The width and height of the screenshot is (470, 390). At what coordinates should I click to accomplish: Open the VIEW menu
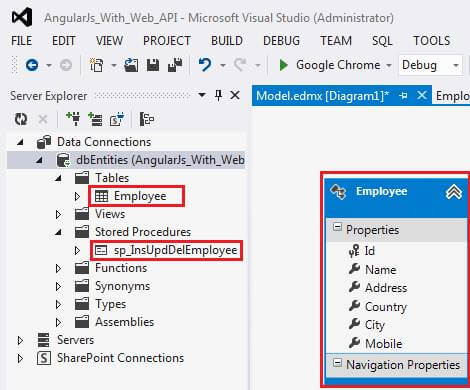click(x=109, y=41)
